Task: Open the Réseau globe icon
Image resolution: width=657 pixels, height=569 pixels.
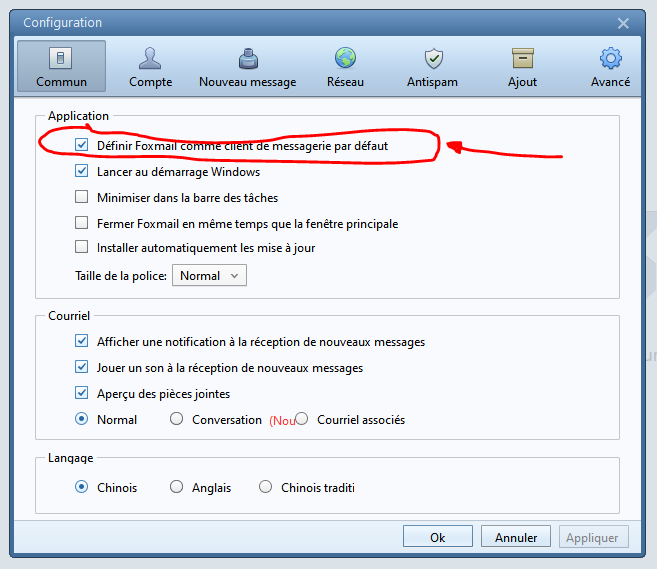Action: tap(345, 58)
